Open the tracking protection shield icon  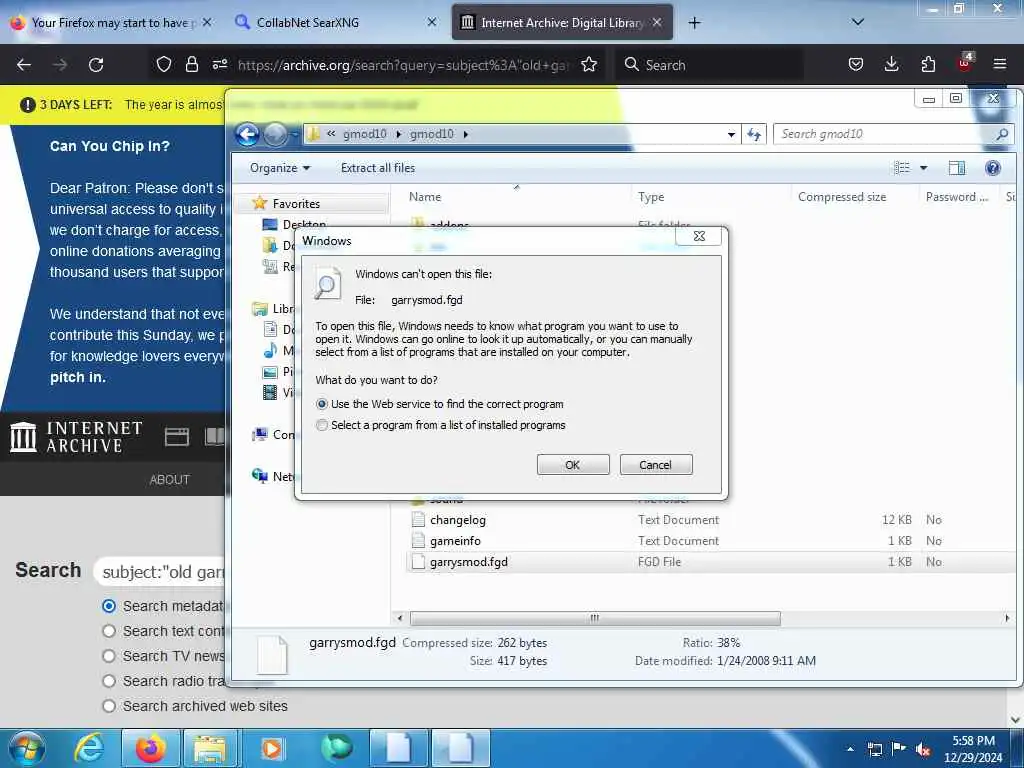[x=163, y=64]
